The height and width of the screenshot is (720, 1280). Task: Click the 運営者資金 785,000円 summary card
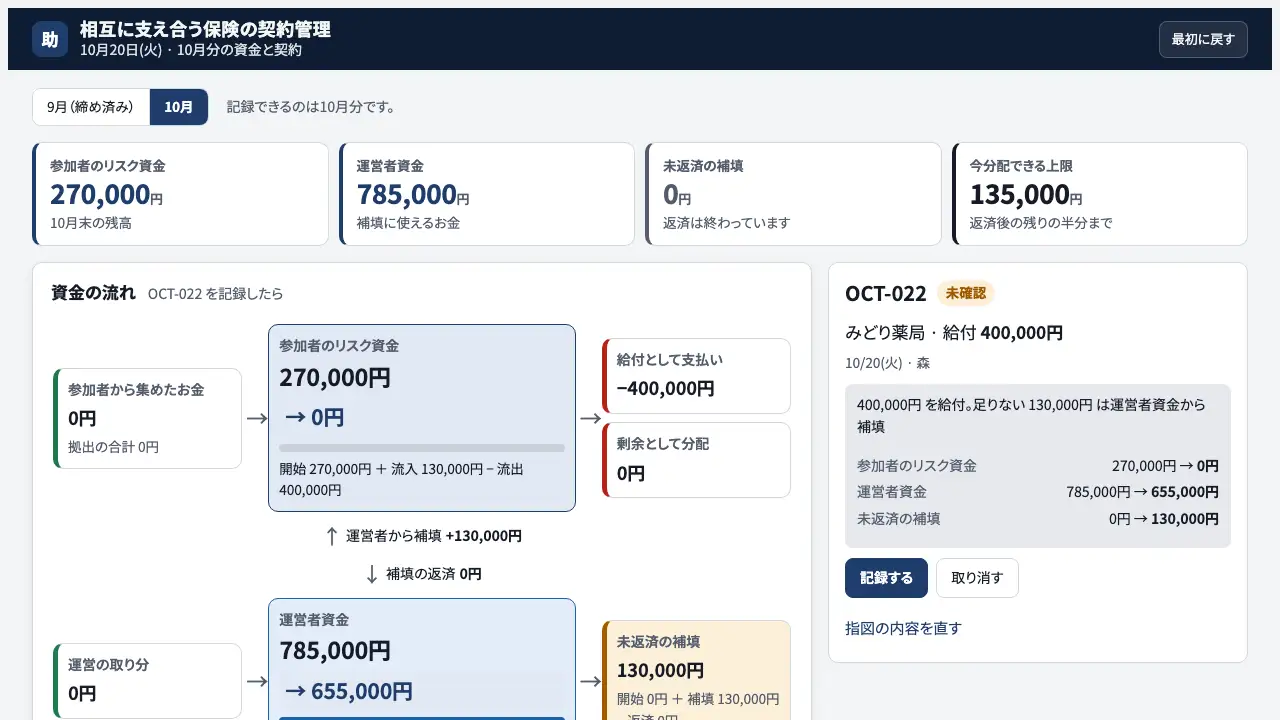(x=487, y=194)
